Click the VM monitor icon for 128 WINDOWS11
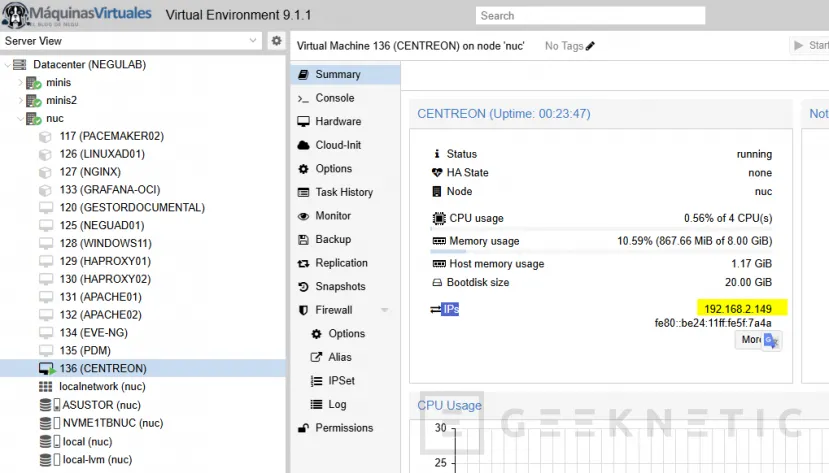Viewport: 829px width, 473px height. tap(46, 244)
